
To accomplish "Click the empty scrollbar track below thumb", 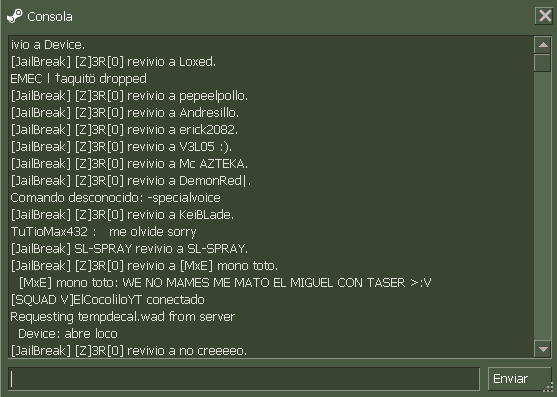I will click(x=543, y=206).
